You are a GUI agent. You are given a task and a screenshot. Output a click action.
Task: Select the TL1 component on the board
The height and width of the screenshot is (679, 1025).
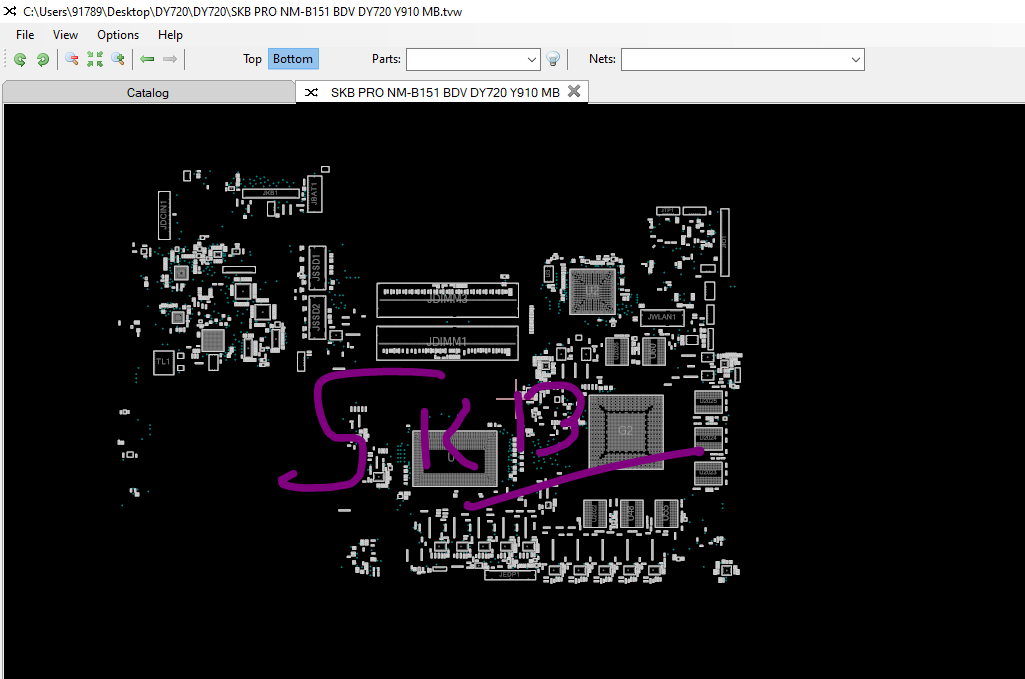(163, 362)
